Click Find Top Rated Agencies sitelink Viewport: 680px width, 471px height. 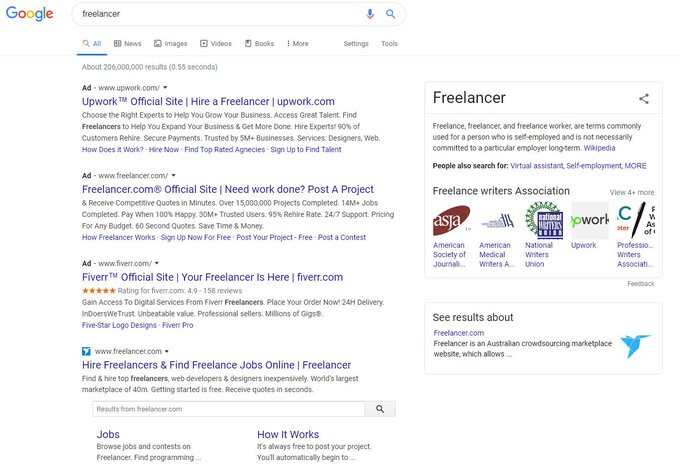click(x=225, y=150)
